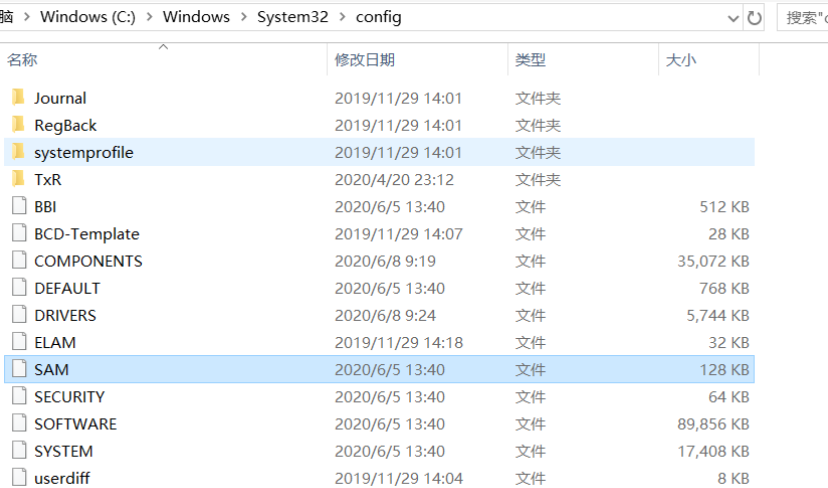The height and width of the screenshot is (488, 828).
Task: Click the 768 KB size of DEFAULT
Action: [x=724, y=288]
